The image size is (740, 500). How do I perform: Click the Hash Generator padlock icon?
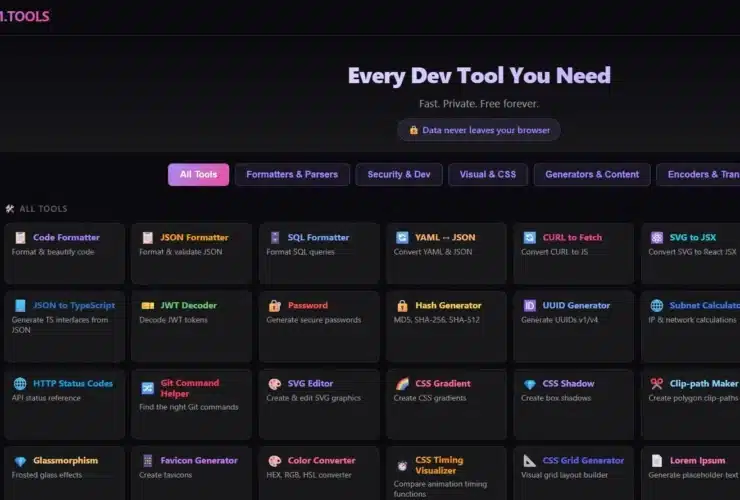[402, 305]
